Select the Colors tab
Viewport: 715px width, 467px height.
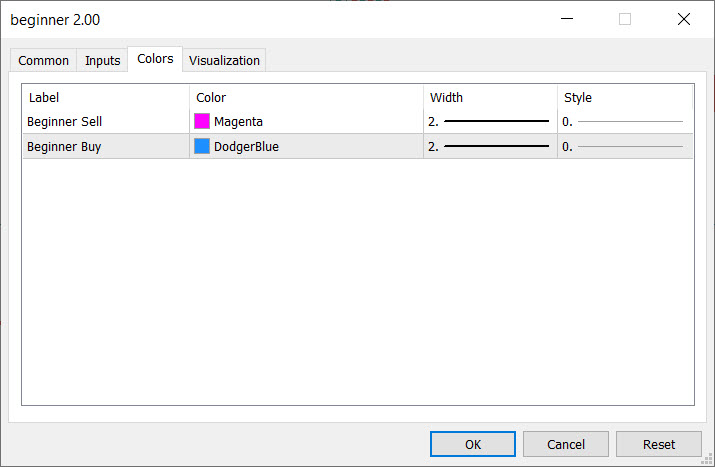pos(155,59)
